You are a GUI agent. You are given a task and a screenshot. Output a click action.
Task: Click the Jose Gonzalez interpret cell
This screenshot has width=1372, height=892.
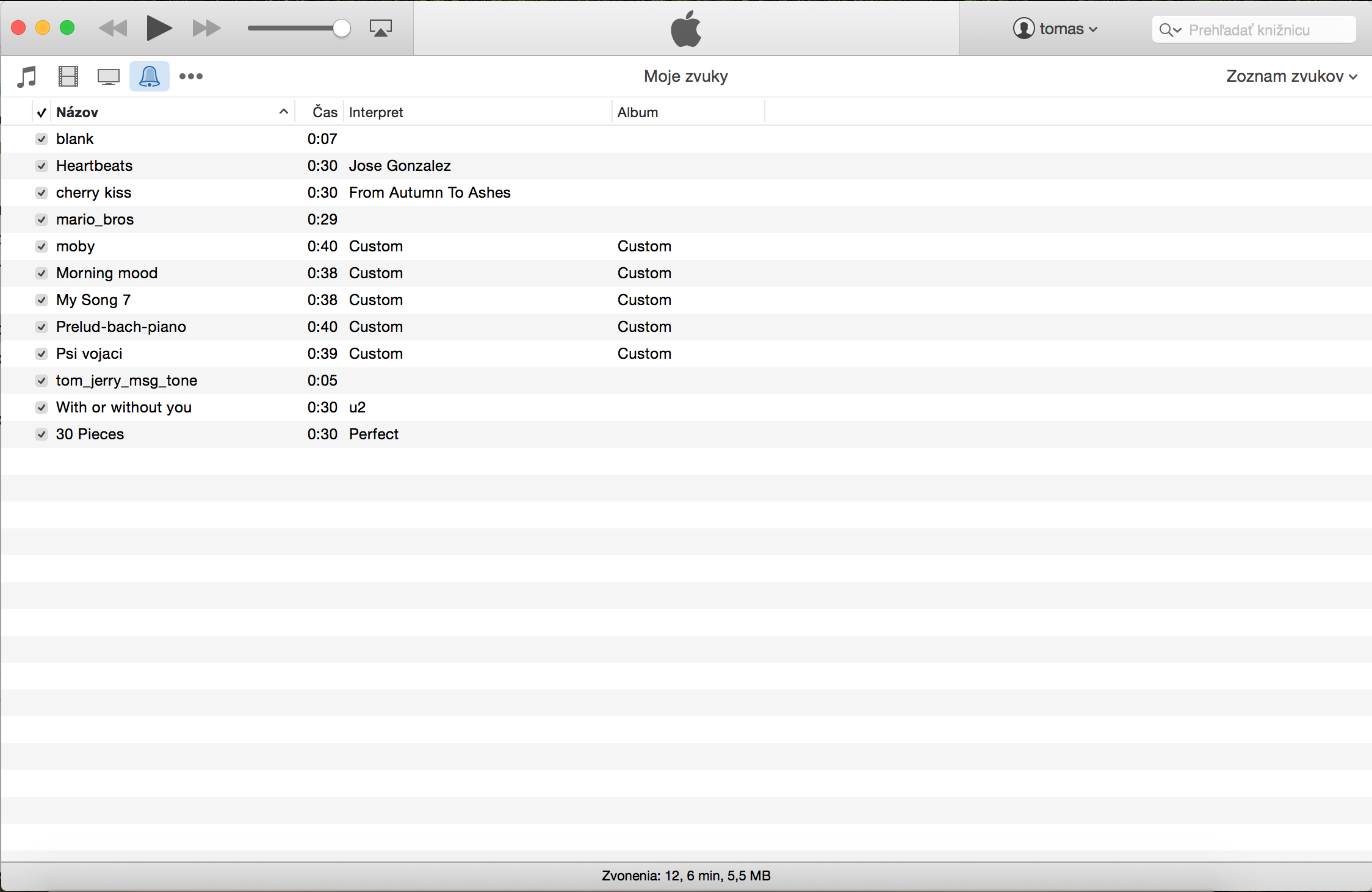[x=400, y=166]
